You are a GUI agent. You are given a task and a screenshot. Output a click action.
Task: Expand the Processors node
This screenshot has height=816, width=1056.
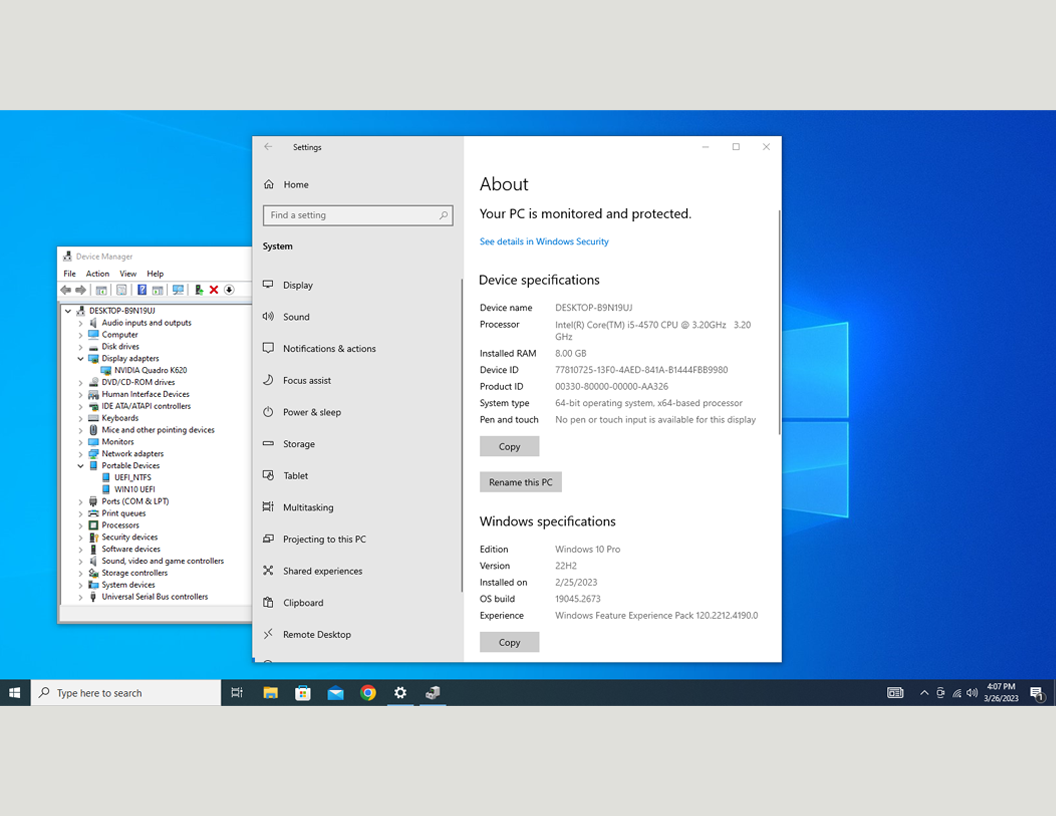(80, 525)
